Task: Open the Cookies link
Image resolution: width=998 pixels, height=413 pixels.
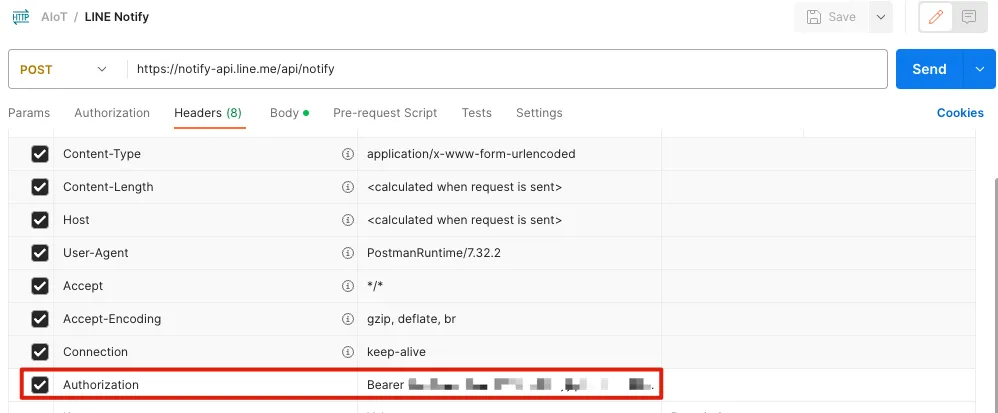Action: 960,113
